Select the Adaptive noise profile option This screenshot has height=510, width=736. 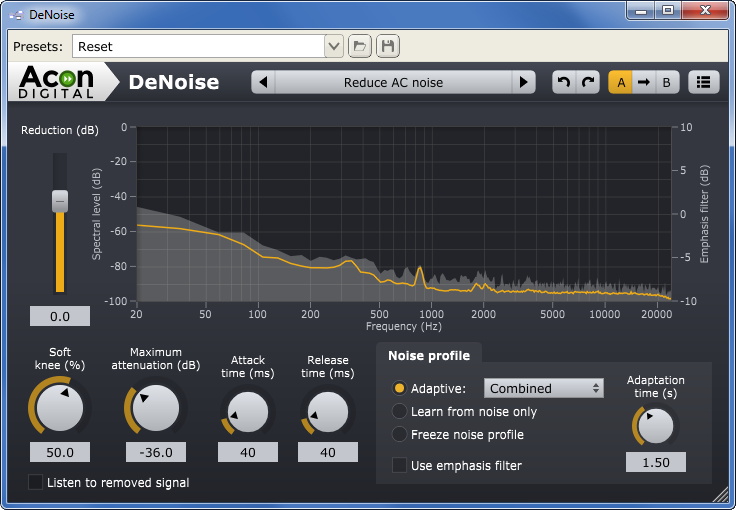click(x=400, y=388)
